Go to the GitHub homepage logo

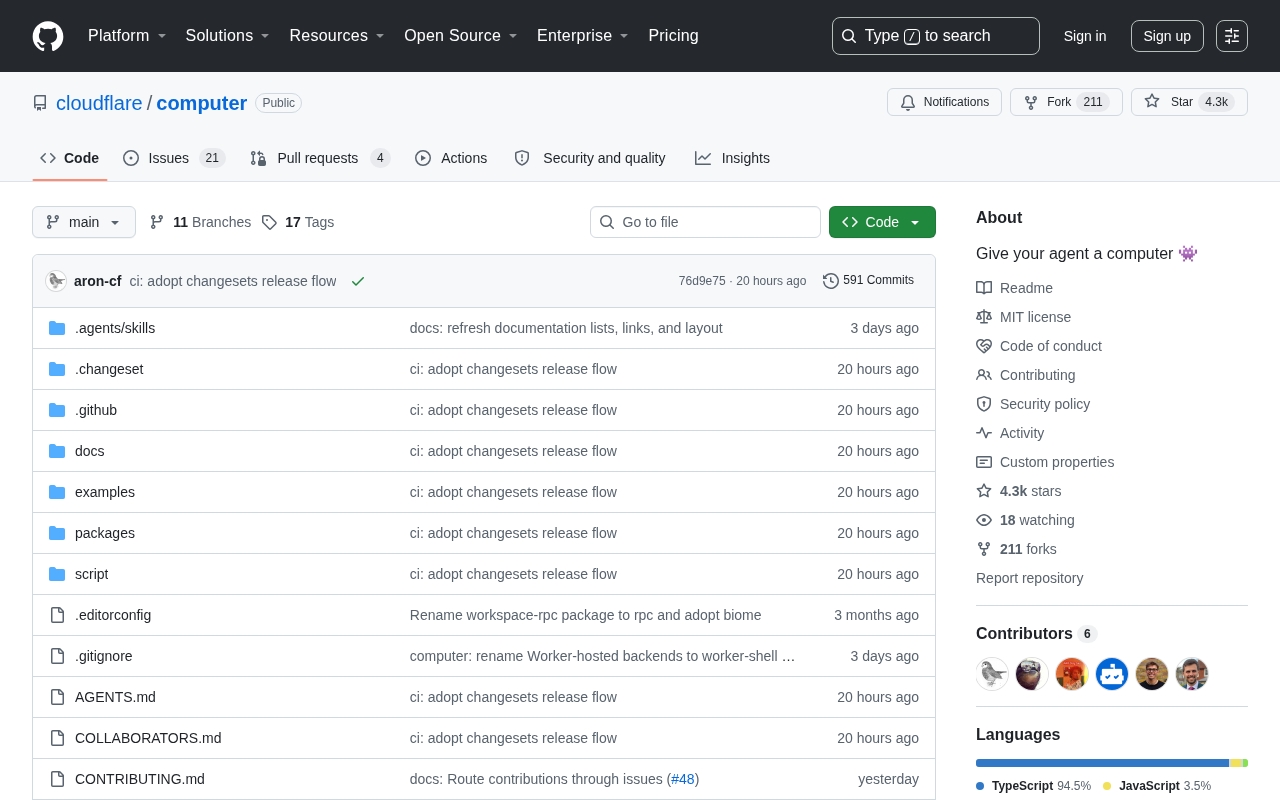tap(48, 36)
